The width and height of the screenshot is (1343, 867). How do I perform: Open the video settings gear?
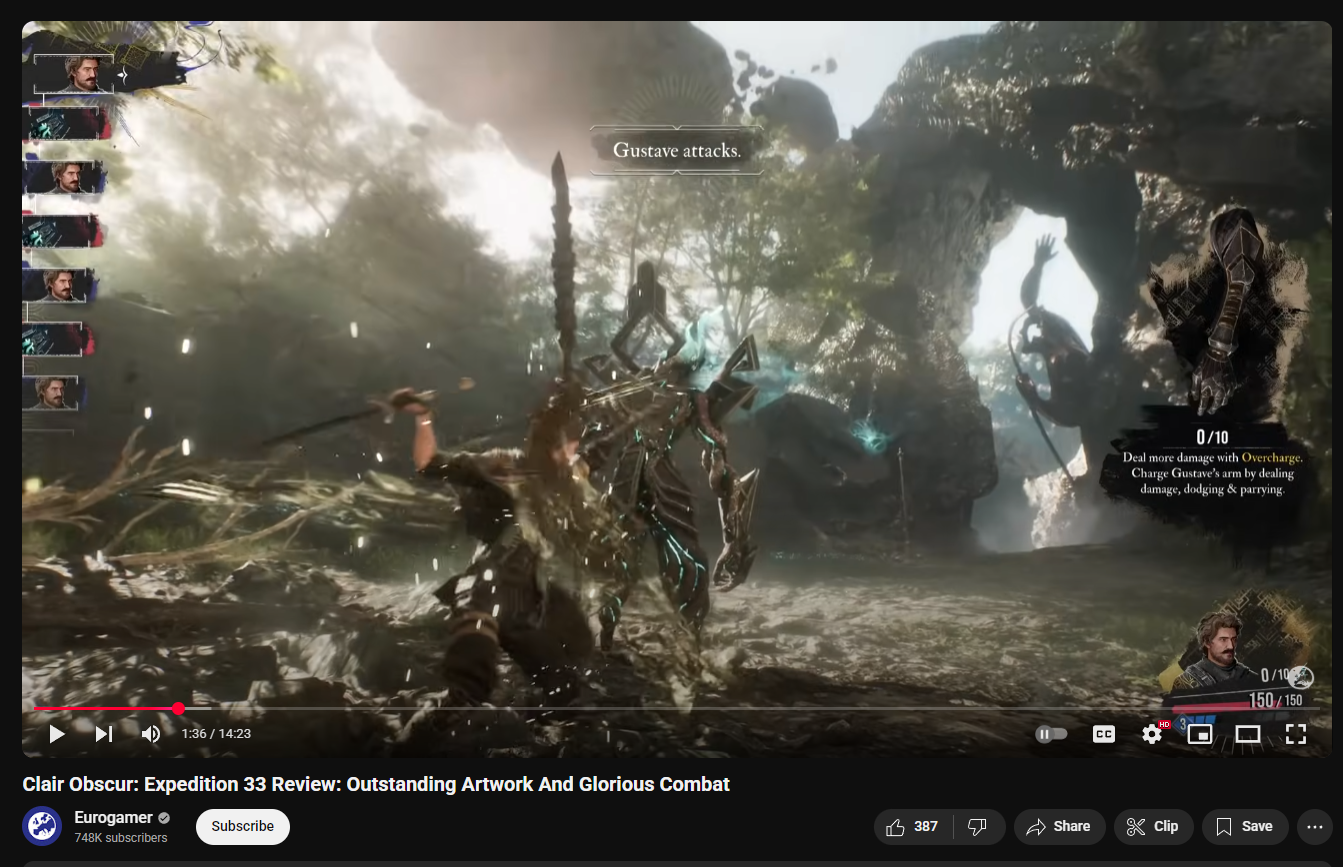tap(1152, 734)
